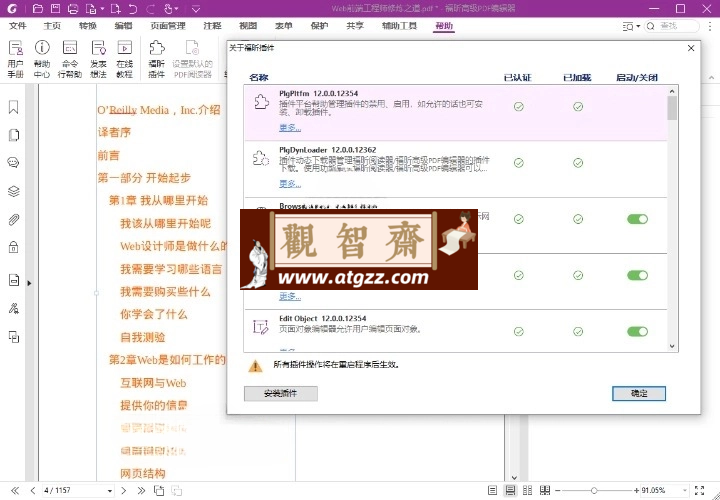720x500 pixels.
Task: Click the Undo arrow icon
Action: pyautogui.click(x=133, y=8)
